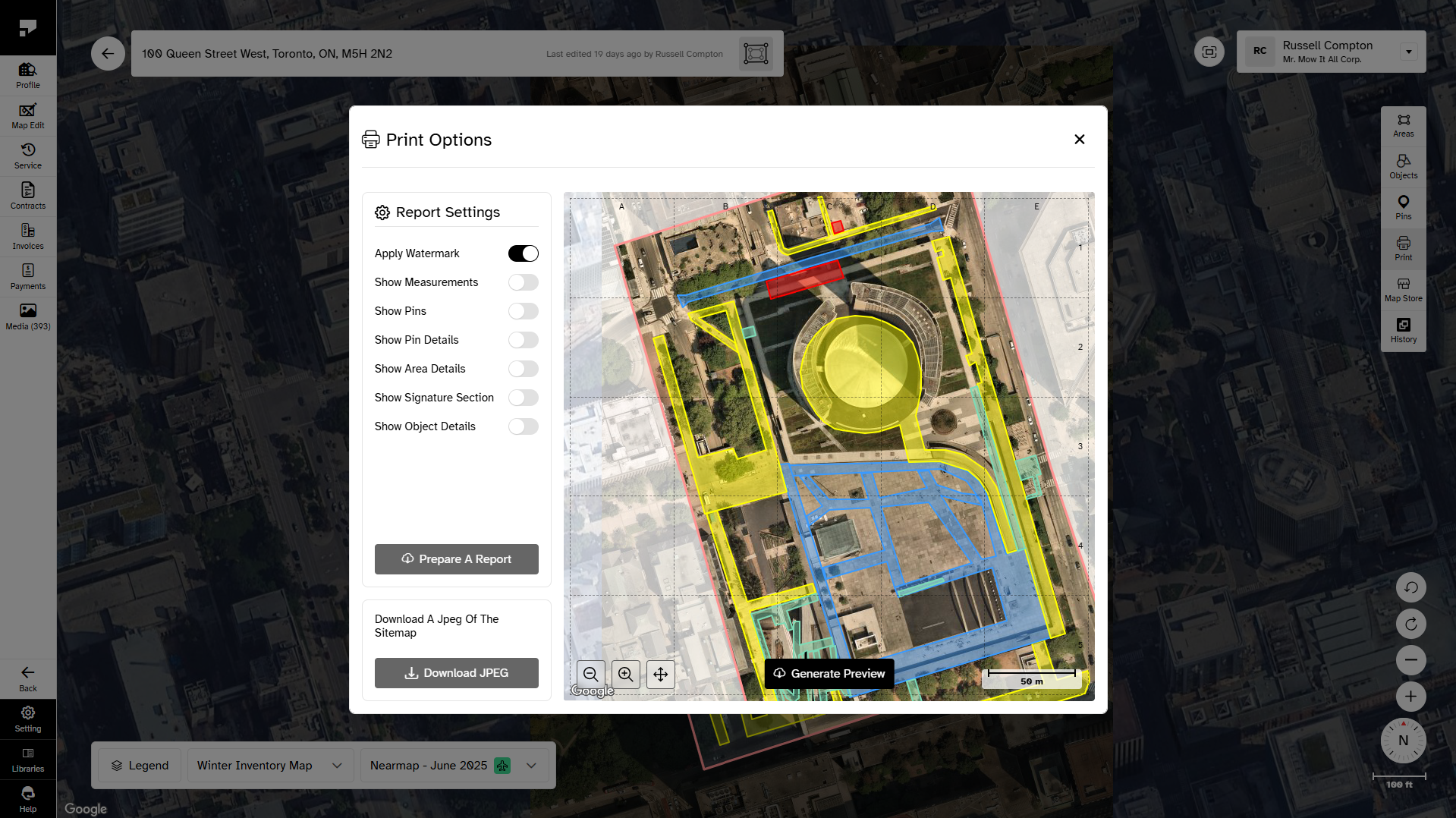
Task: Open the Profile sidebar item
Action: pyautogui.click(x=28, y=76)
